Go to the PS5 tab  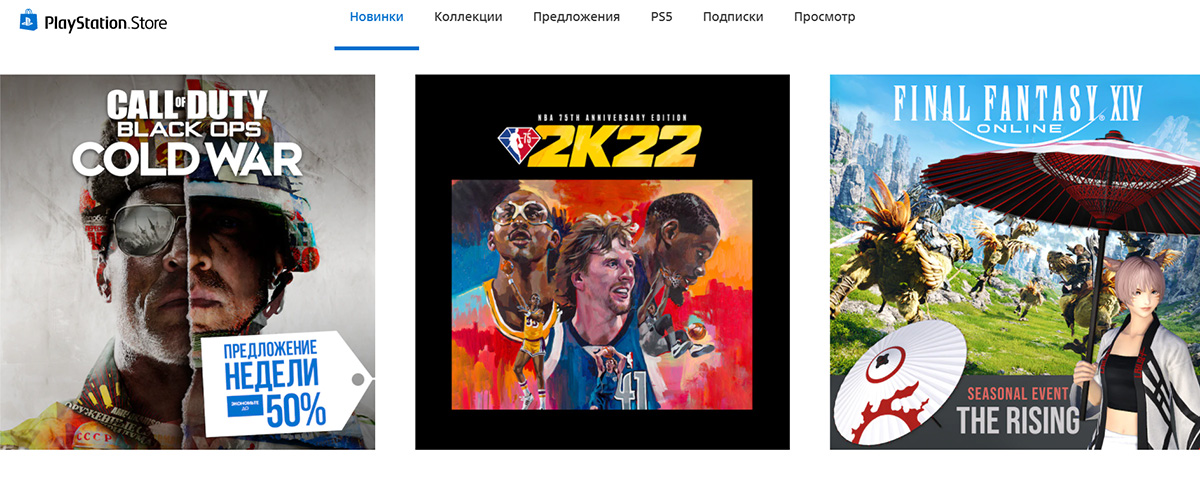[x=661, y=17]
